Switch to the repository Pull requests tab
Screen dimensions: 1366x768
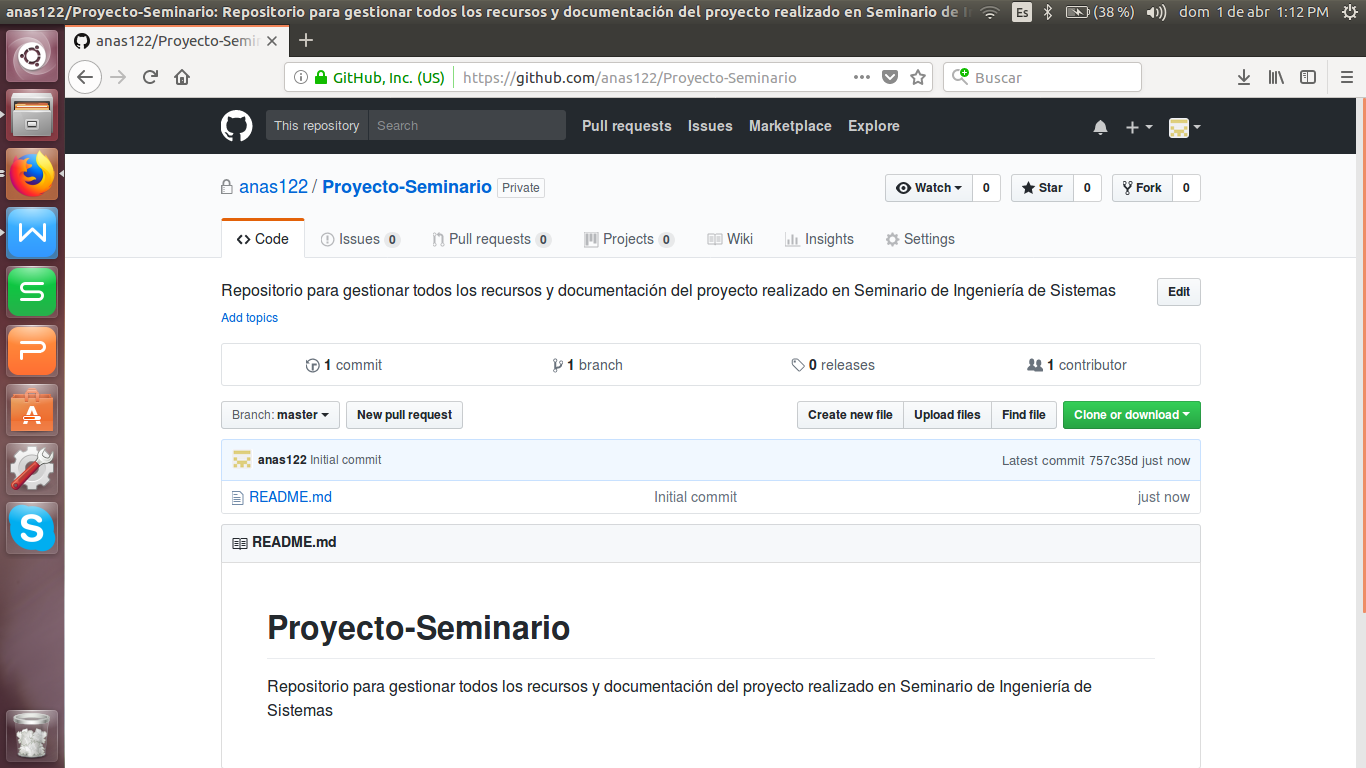coord(491,239)
